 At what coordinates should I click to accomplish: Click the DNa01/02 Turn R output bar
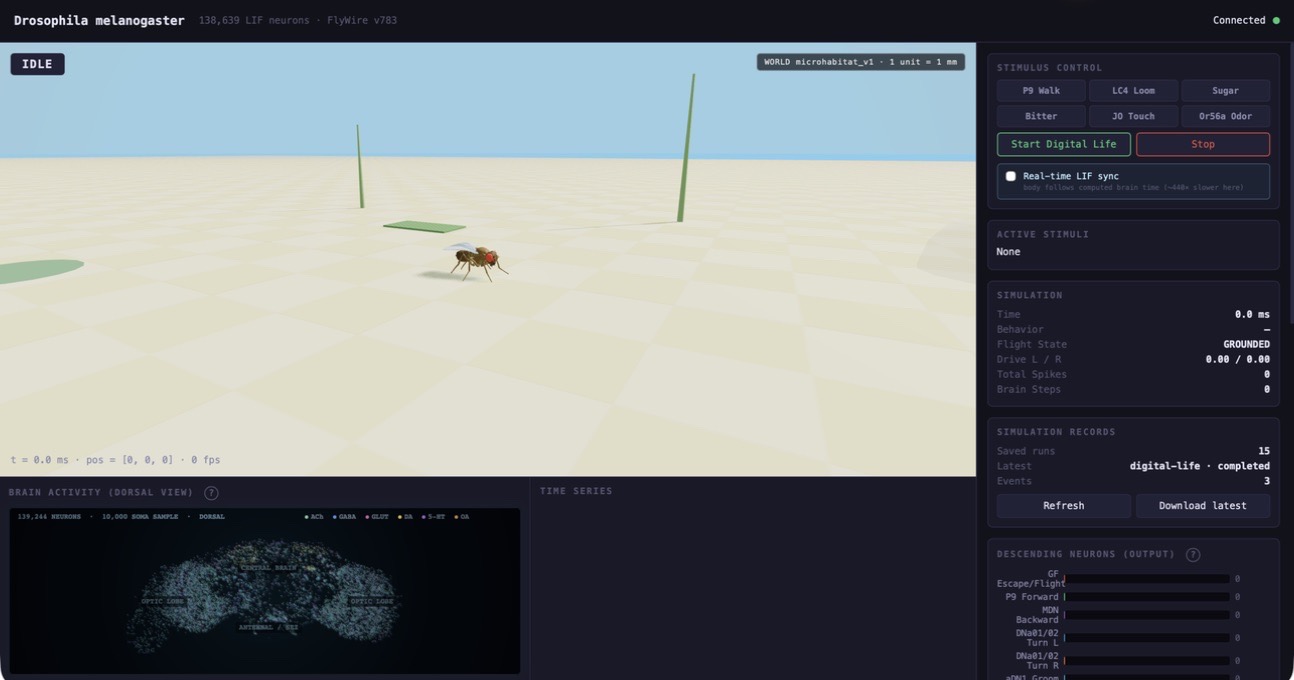[1147, 661]
